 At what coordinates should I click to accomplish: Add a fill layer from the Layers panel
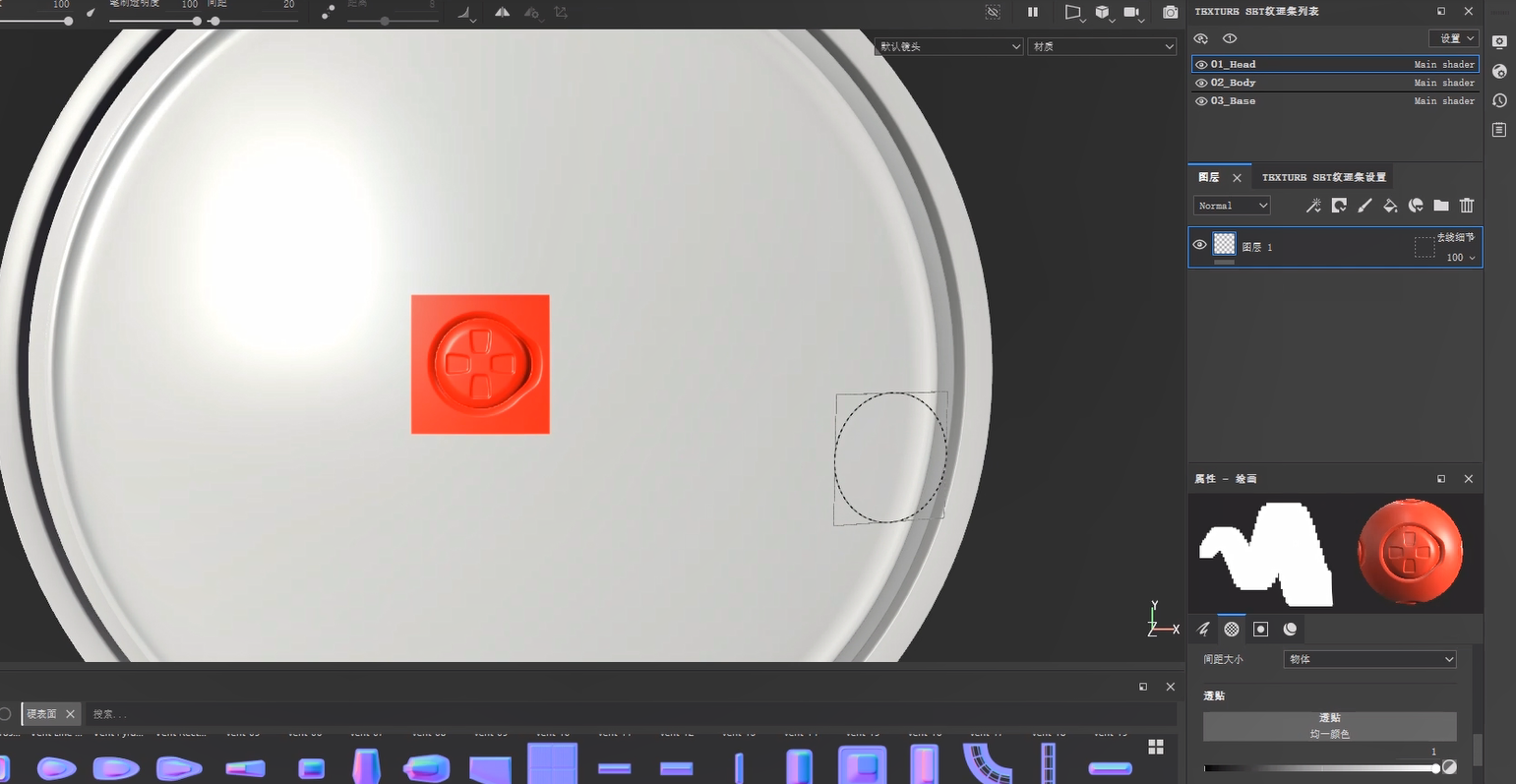point(1391,205)
